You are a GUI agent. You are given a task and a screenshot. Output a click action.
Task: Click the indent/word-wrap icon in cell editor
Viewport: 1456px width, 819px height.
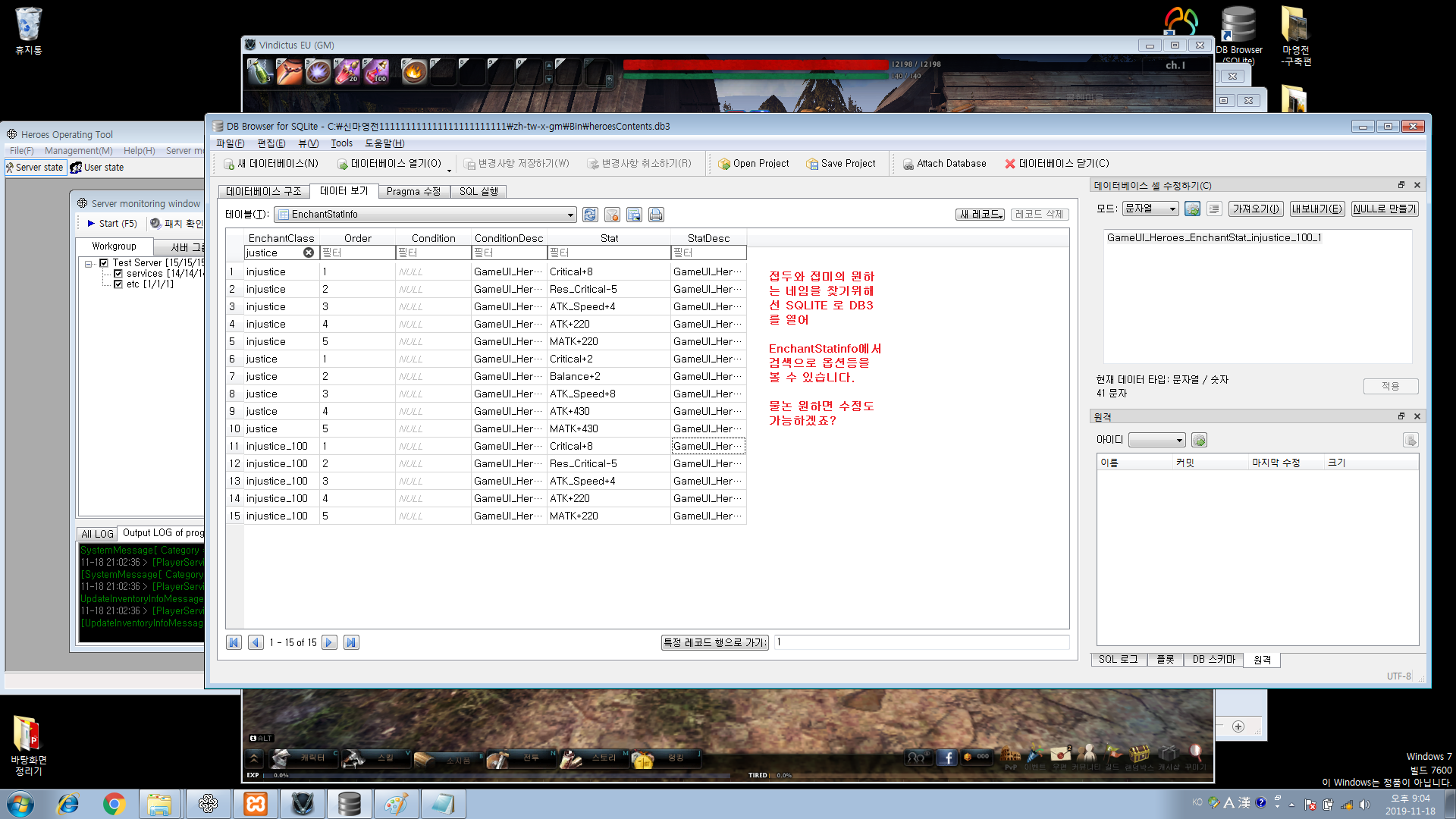pyautogui.click(x=1214, y=209)
